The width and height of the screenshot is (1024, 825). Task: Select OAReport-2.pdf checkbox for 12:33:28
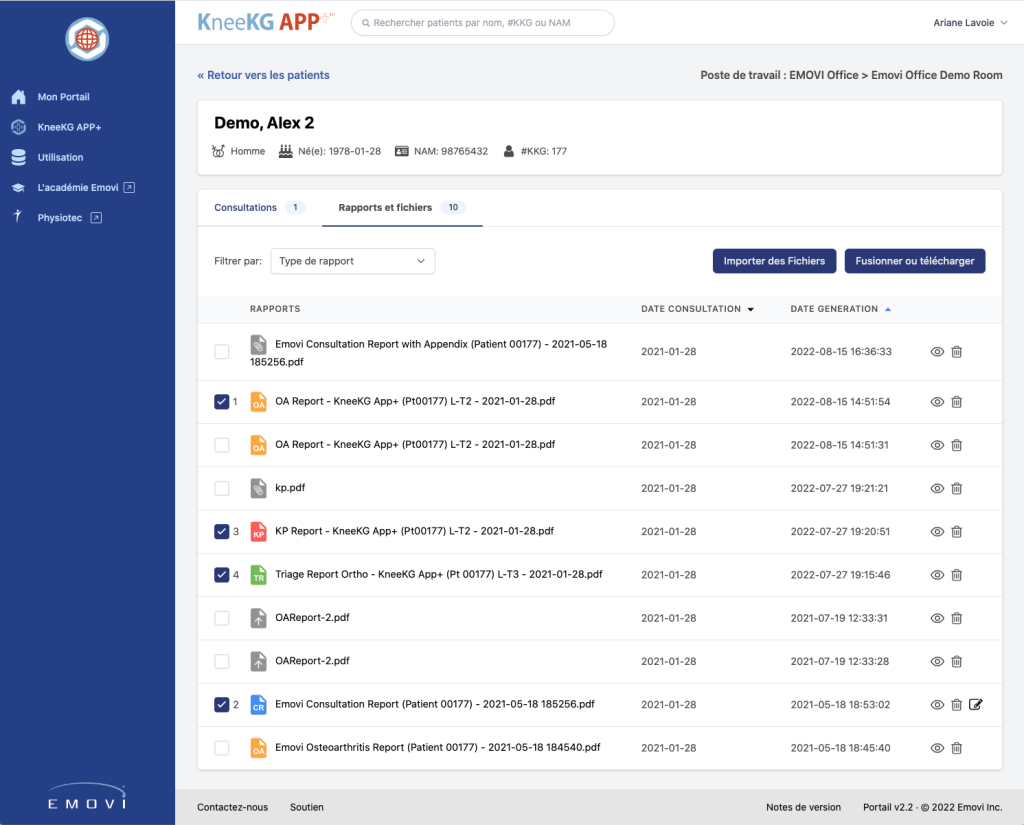[222, 661]
